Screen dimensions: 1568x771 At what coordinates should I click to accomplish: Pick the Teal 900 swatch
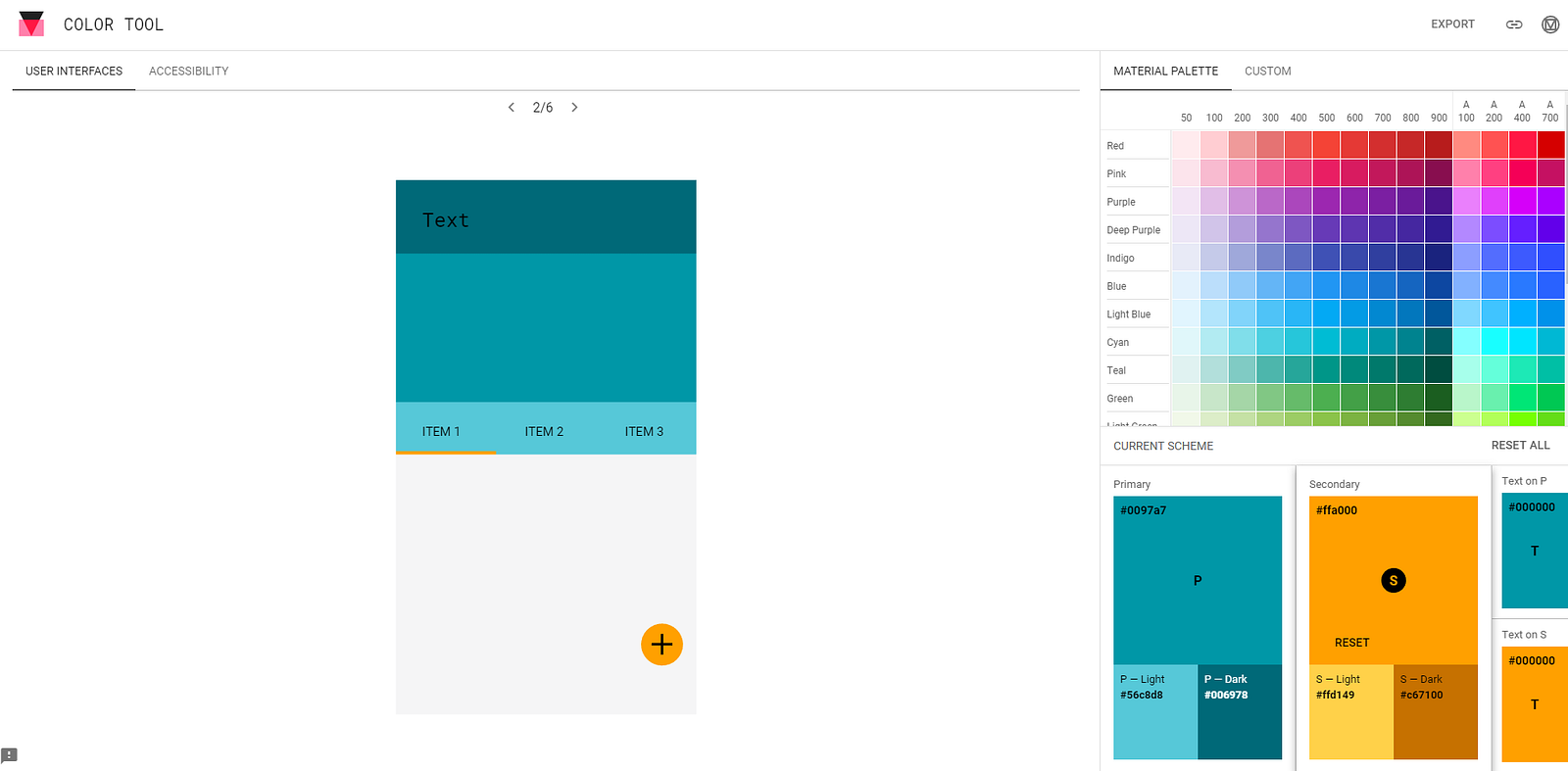(x=1439, y=370)
